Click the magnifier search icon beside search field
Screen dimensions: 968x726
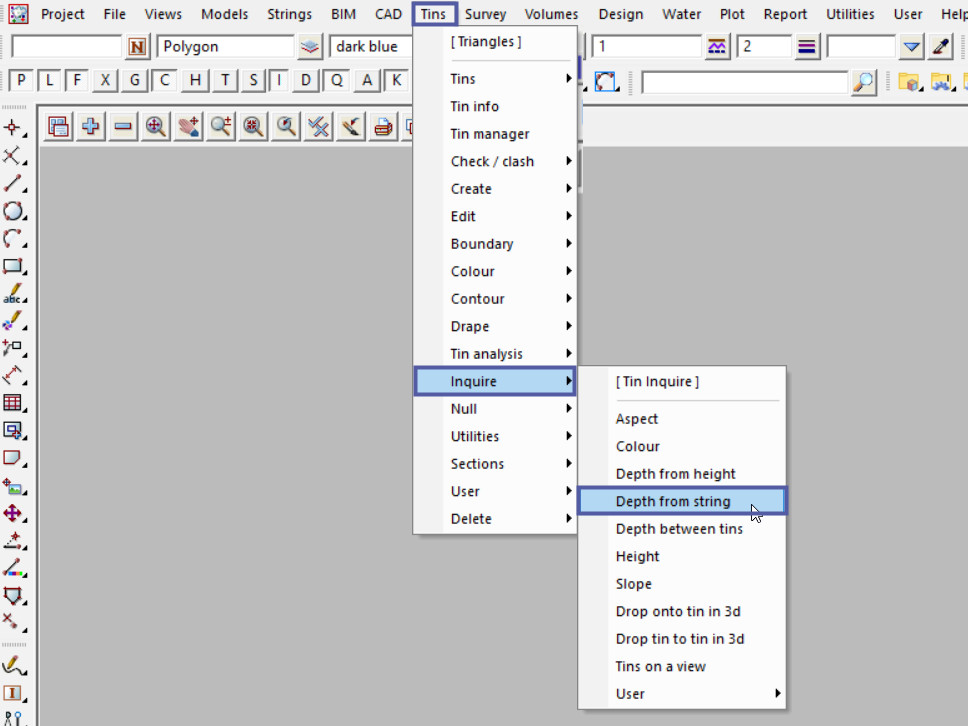864,82
